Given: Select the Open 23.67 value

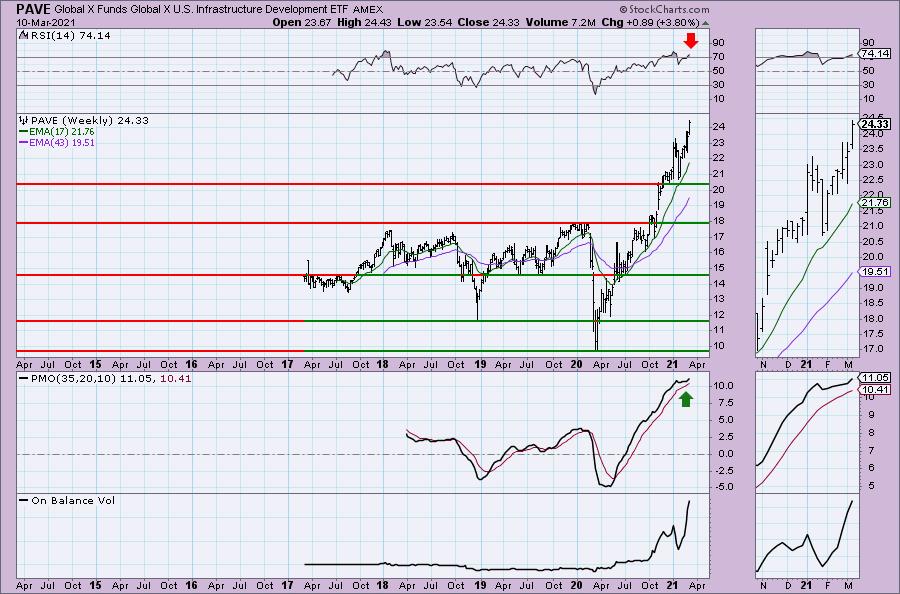Looking at the screenshot, I should coord(300,22).
